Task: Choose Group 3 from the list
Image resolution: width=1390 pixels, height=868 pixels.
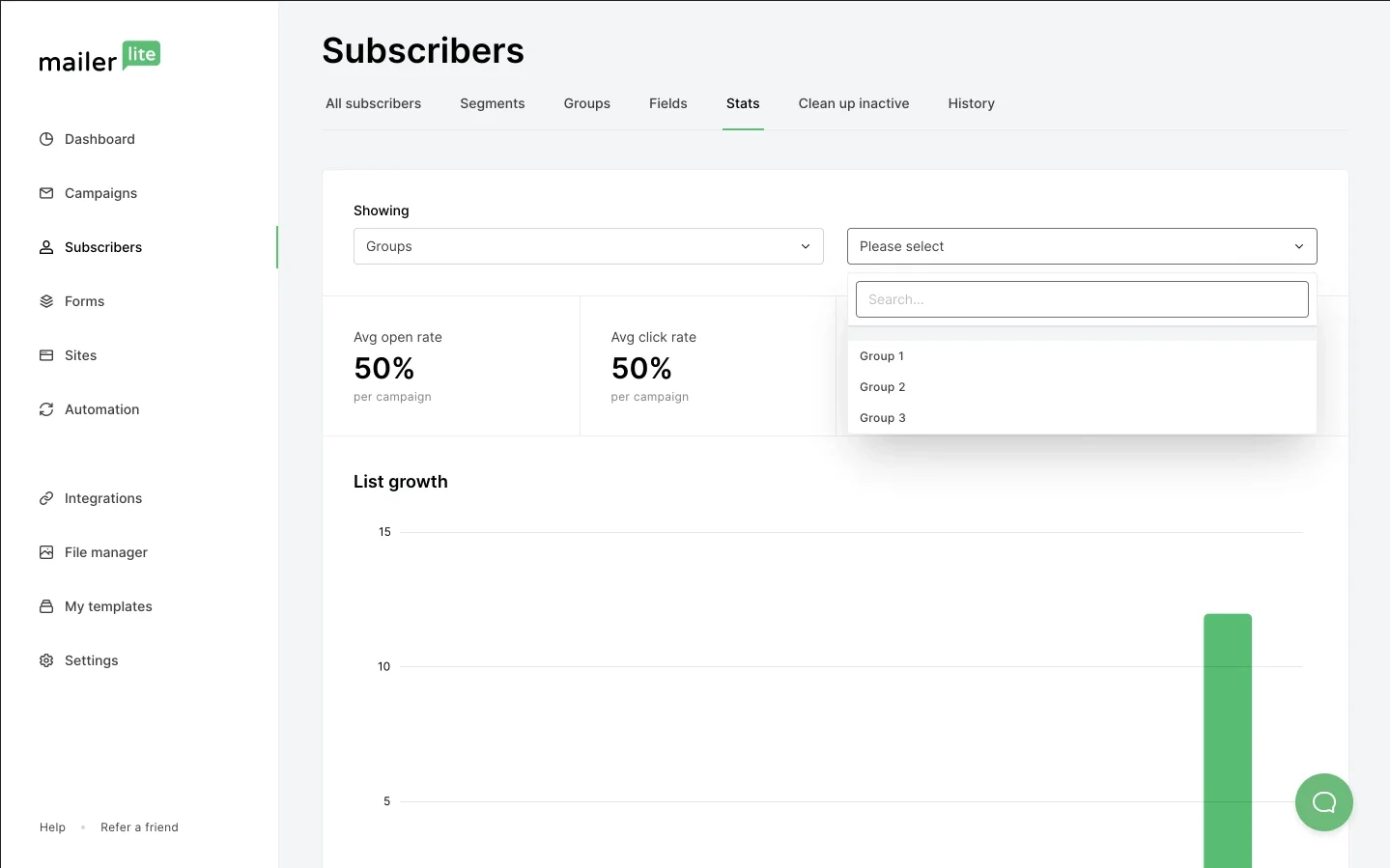Action: point(1082,418)
